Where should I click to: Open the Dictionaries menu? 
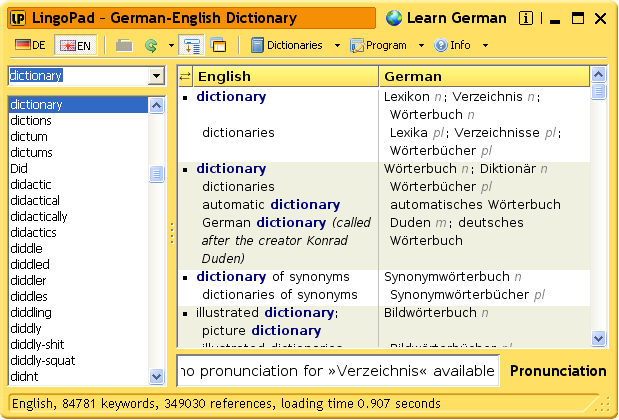tap(294, 45)
